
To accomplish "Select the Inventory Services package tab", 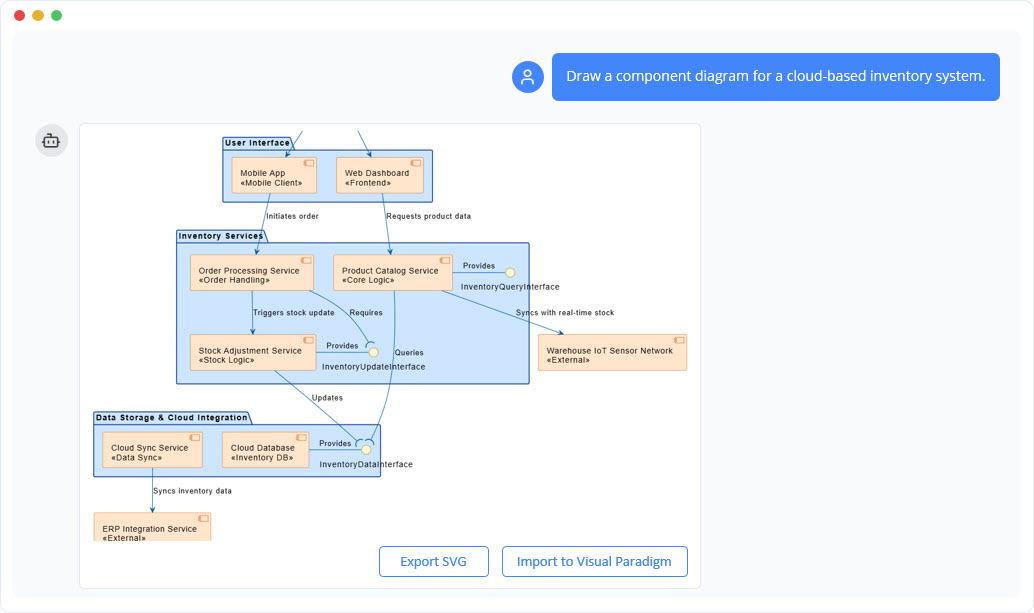I will [222, 235].
